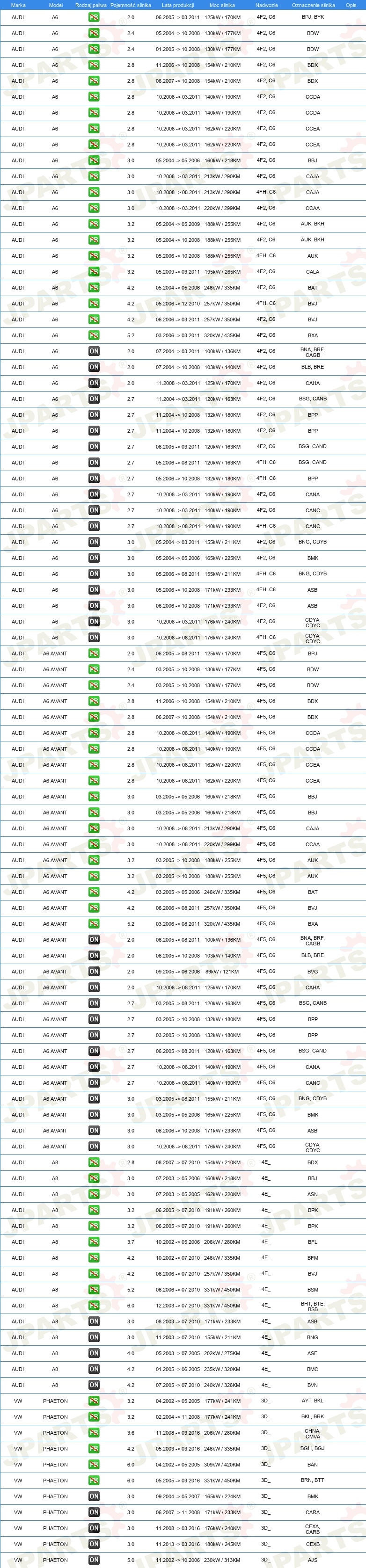Click petrol icon in A8 6.0 BHT, BTE, BSB row

coord(94,1306)
